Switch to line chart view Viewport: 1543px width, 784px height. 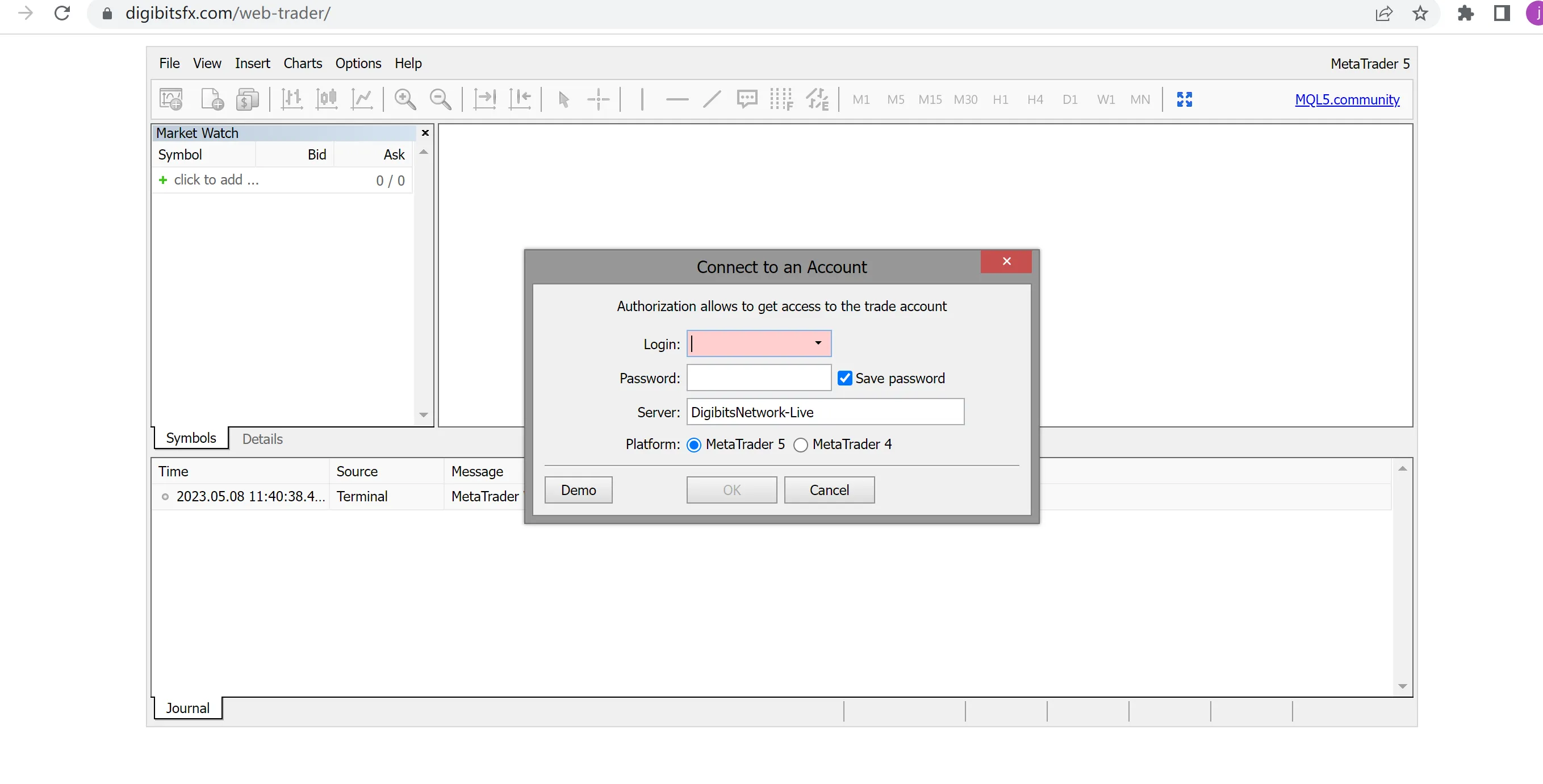(362, 99)
